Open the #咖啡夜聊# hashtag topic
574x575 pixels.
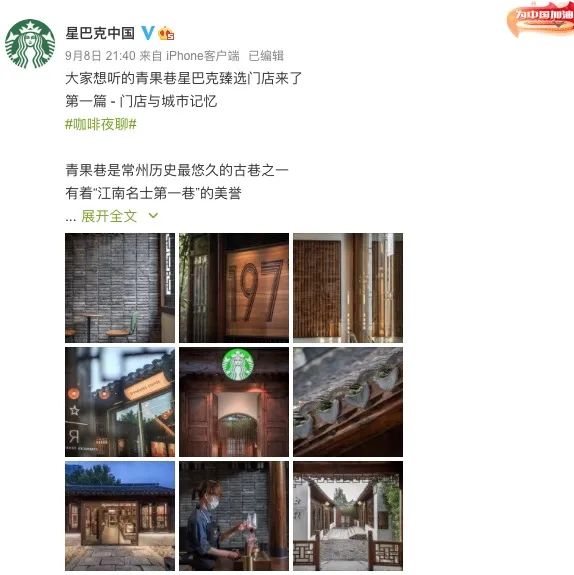tap(101, 124)
